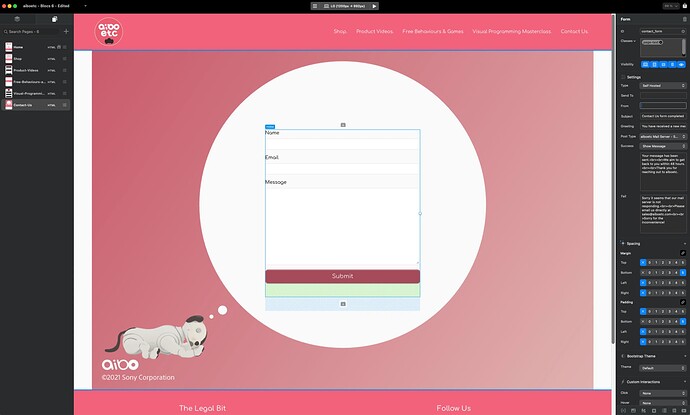Click the Email input field

pyautogui.click(x=342, y=169)
